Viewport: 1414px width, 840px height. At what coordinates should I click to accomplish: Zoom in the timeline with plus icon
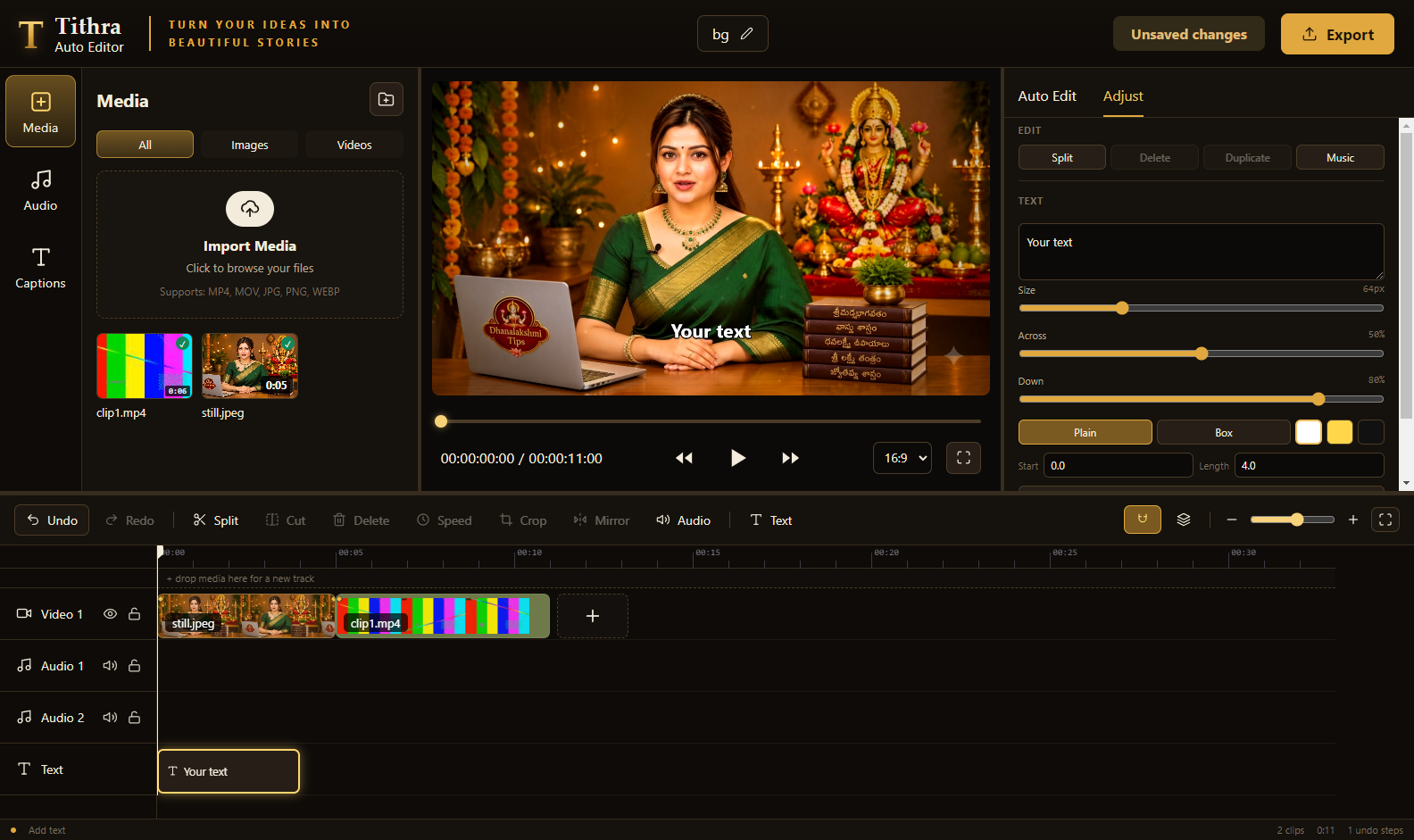[x=1353, y=520]
